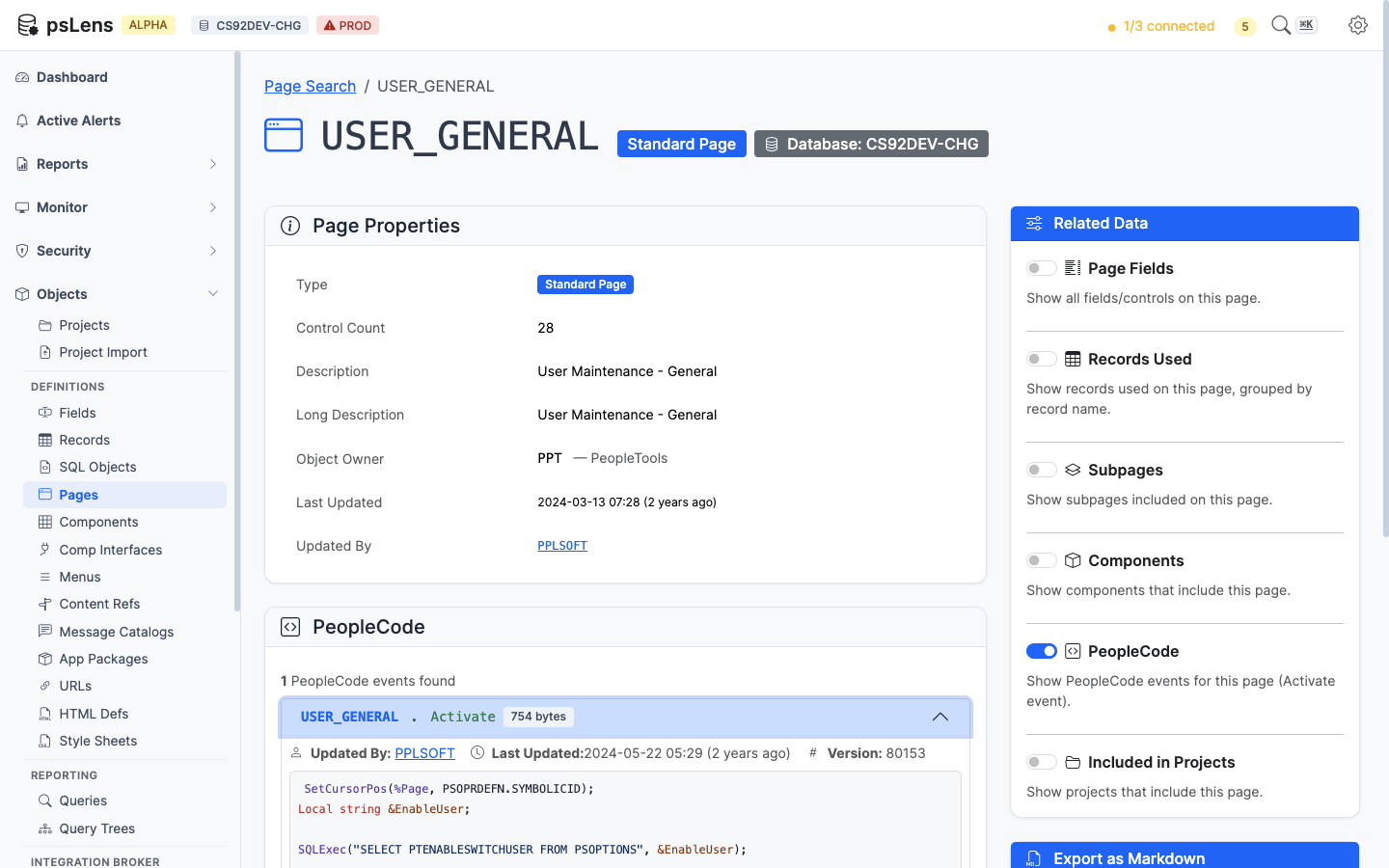Click the code icon in PeopleCode section header
The width and height of the screenshot is (1389, 868).
tap(290, 627)
